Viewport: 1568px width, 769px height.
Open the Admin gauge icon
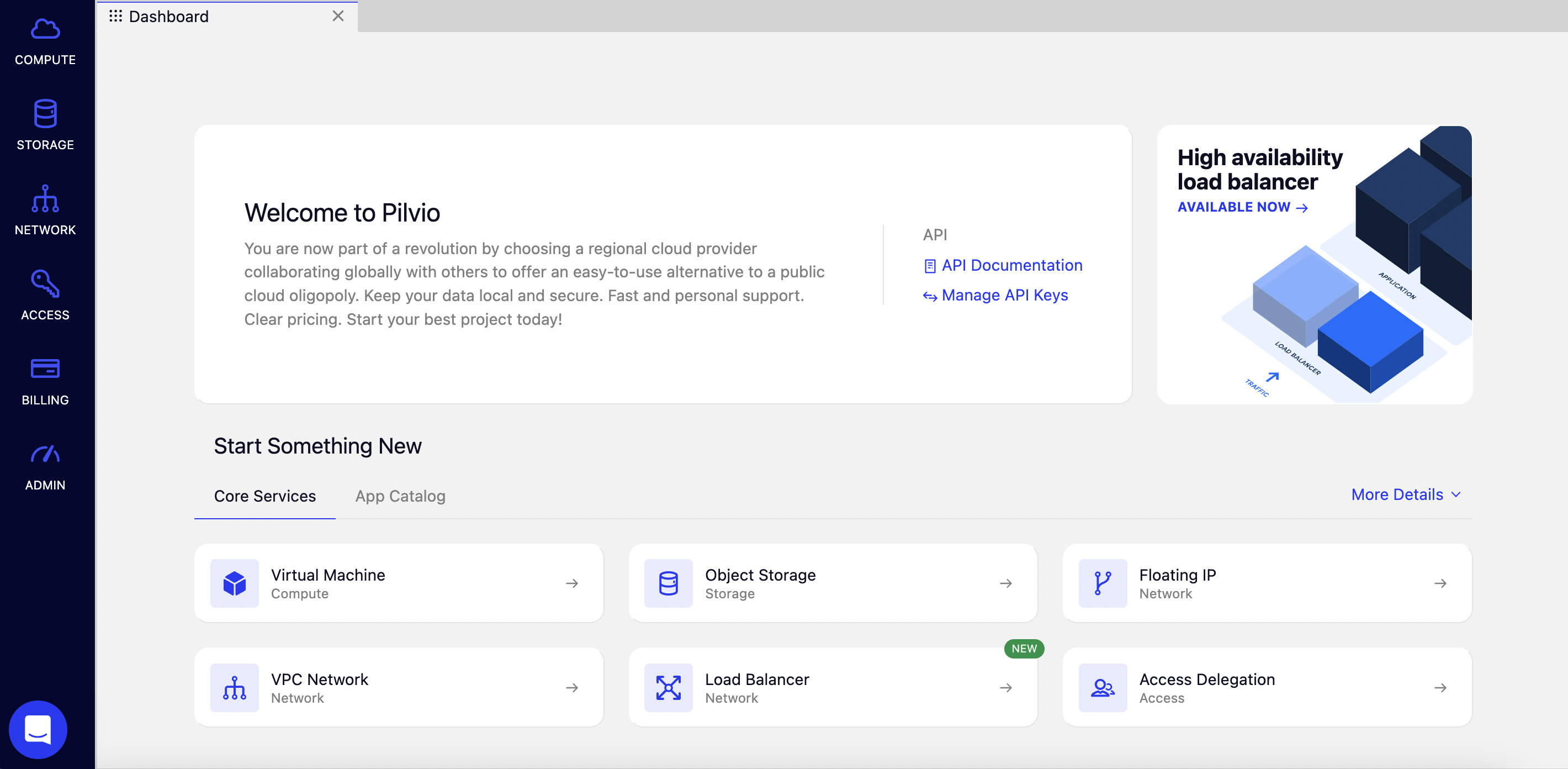tap(45, 454)
